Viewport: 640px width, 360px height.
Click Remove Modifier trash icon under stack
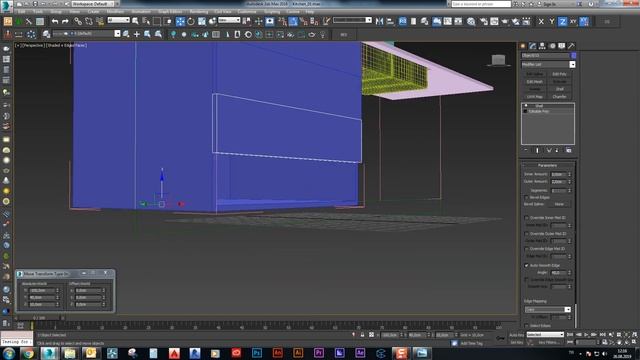[557, 150]
